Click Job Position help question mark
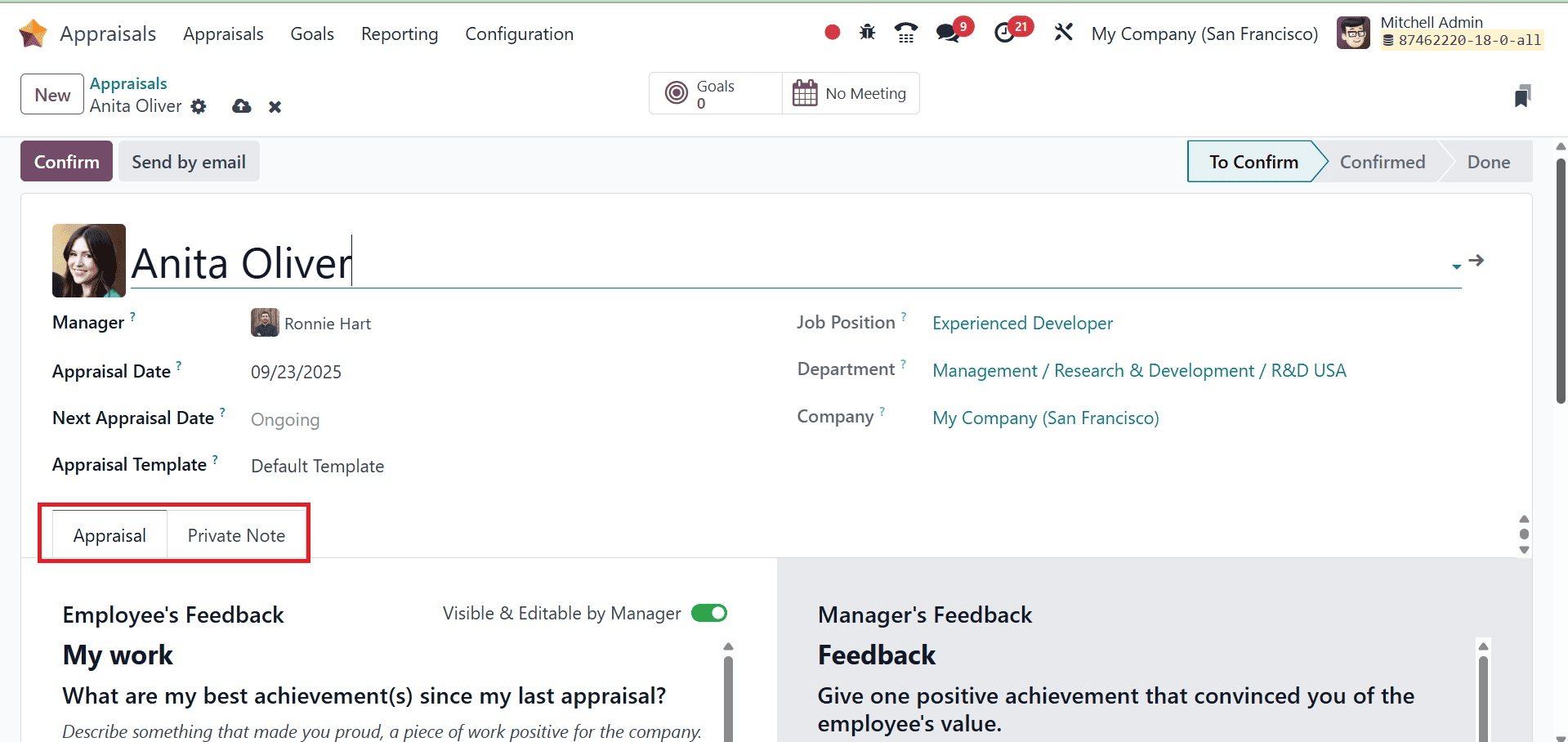The image size is (1568, 742). [x=904, y=315]
